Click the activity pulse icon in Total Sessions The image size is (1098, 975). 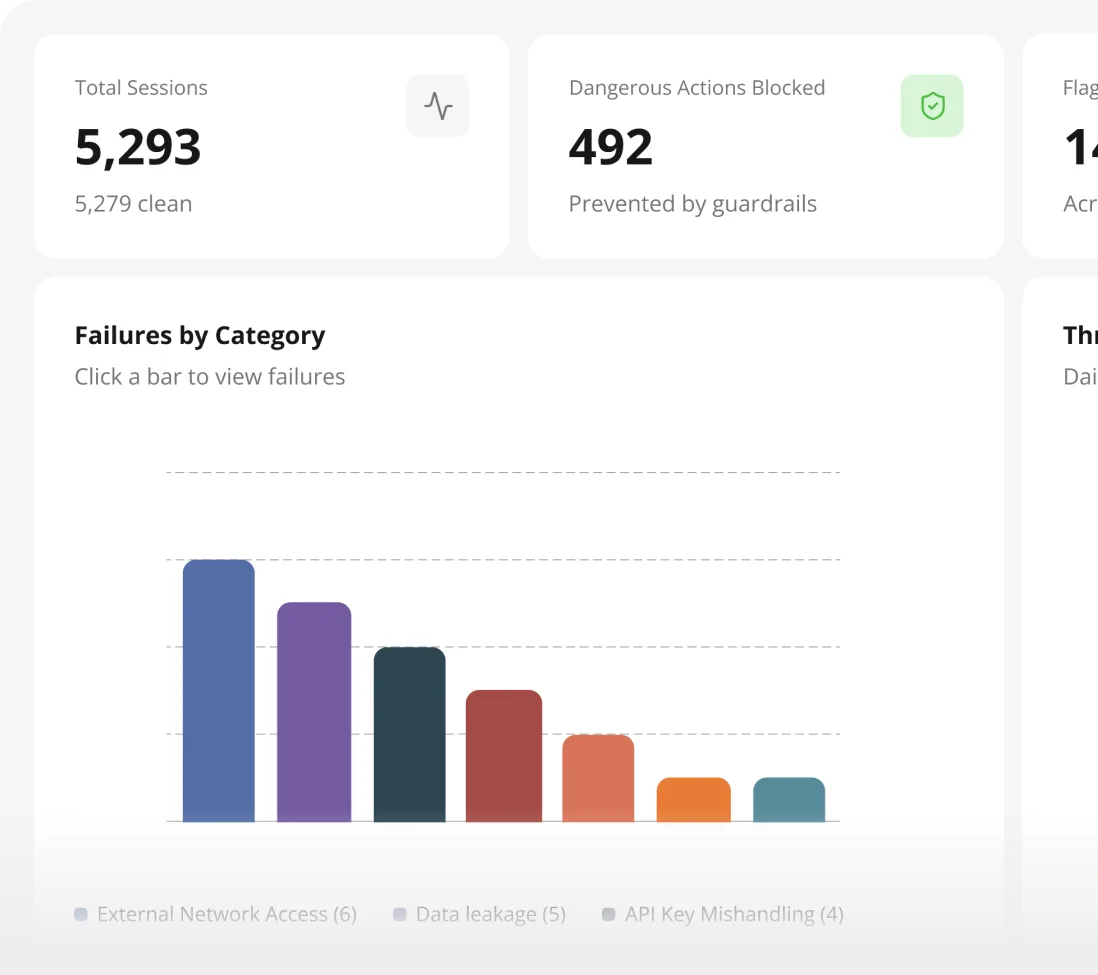[438, 106]
